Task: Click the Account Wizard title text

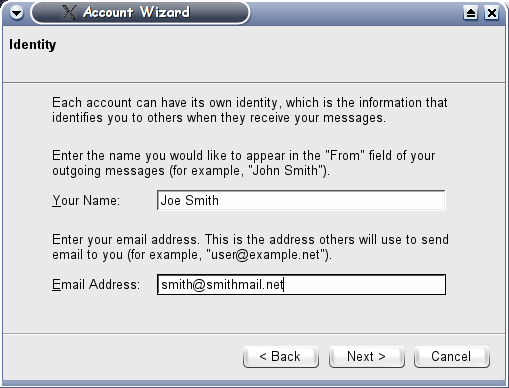Action: (136, 12)
